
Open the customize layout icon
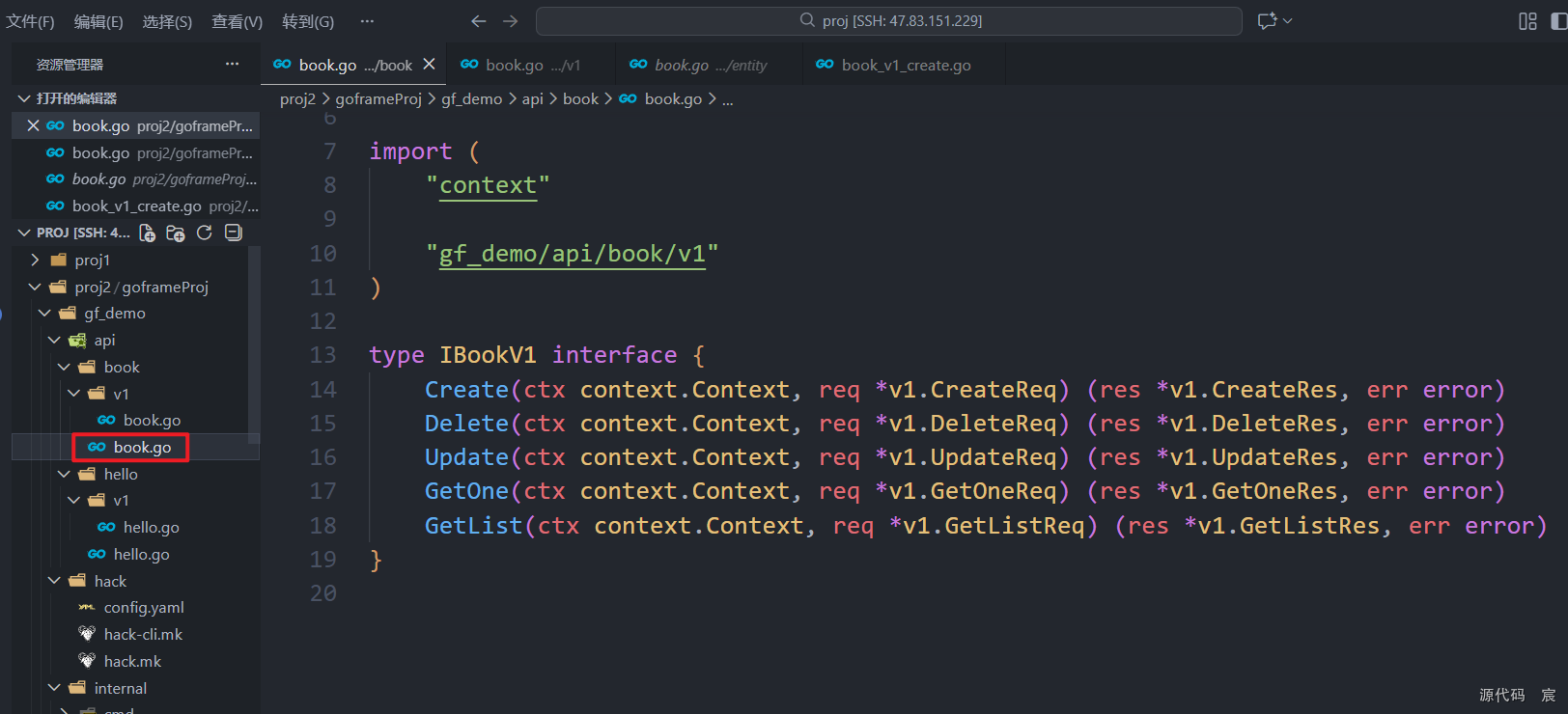tap(1527, 21)
